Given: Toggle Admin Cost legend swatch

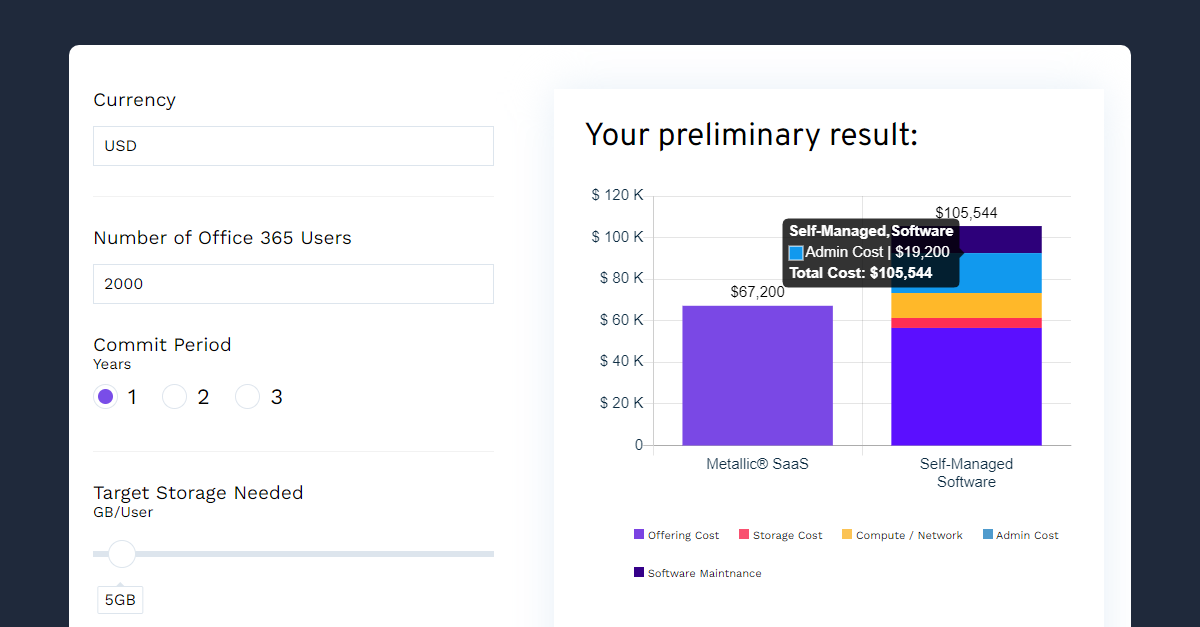Looking at the screenshot, I should pyautogui.click(x=988, y=534).
